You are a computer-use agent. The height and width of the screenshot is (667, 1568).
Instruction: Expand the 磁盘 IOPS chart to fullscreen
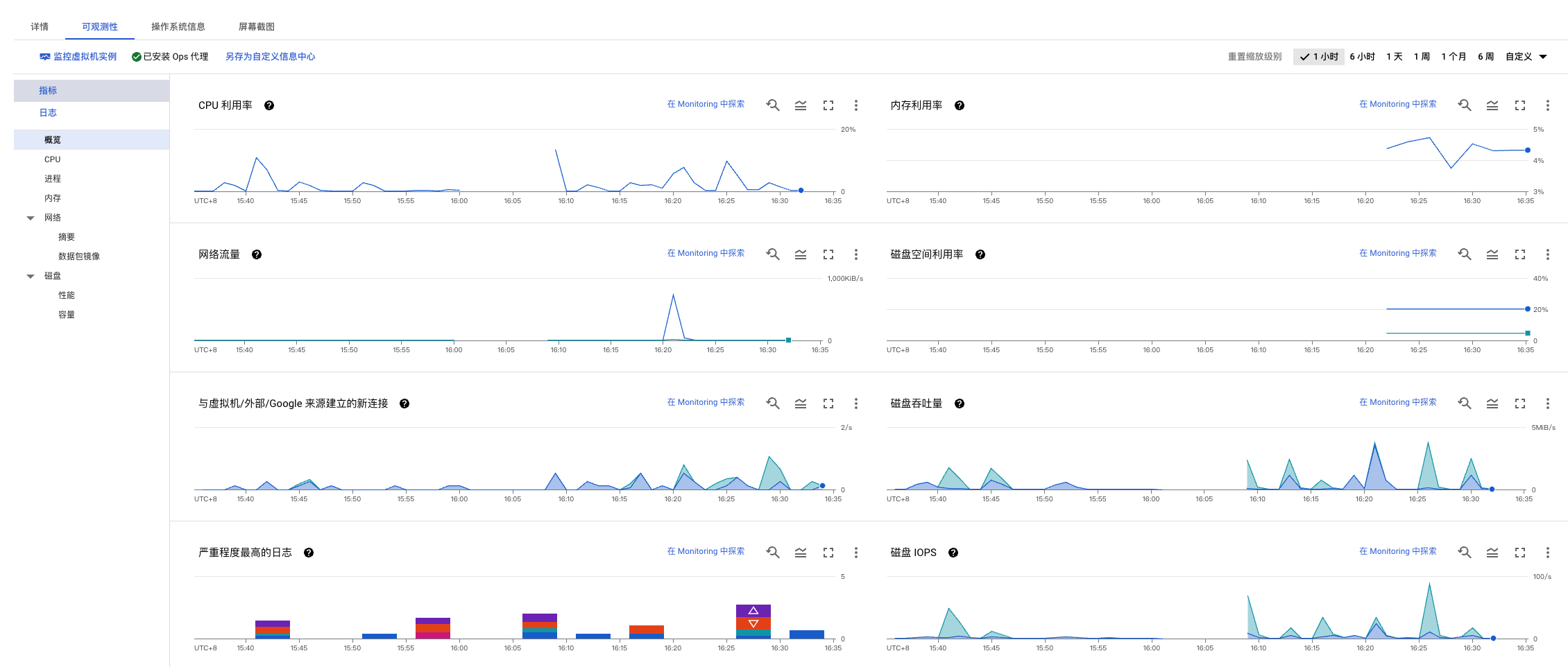tap(1519, 553)
